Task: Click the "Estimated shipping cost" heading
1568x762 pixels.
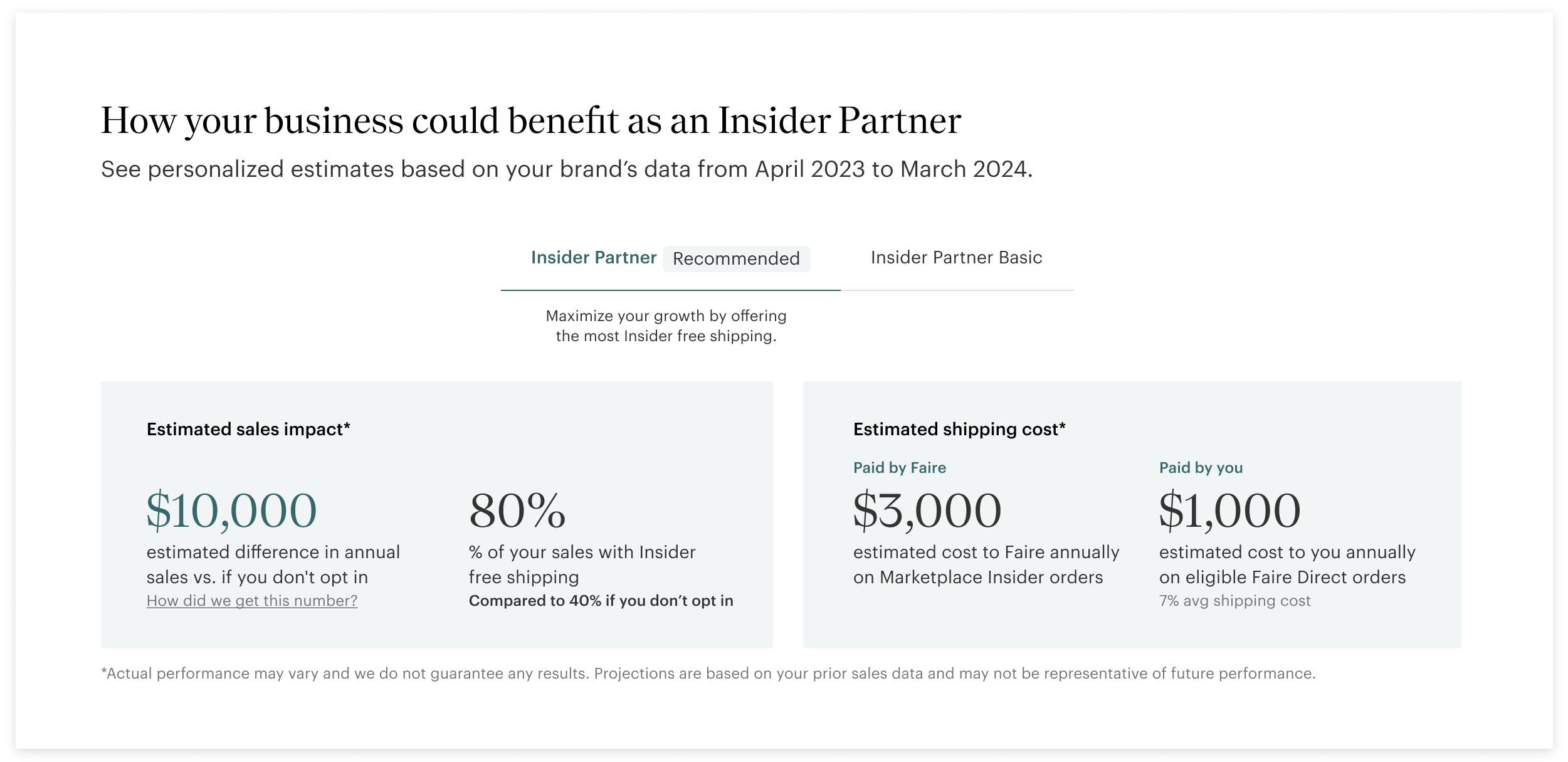Action: pyautogui.click(x=959, y=430)
